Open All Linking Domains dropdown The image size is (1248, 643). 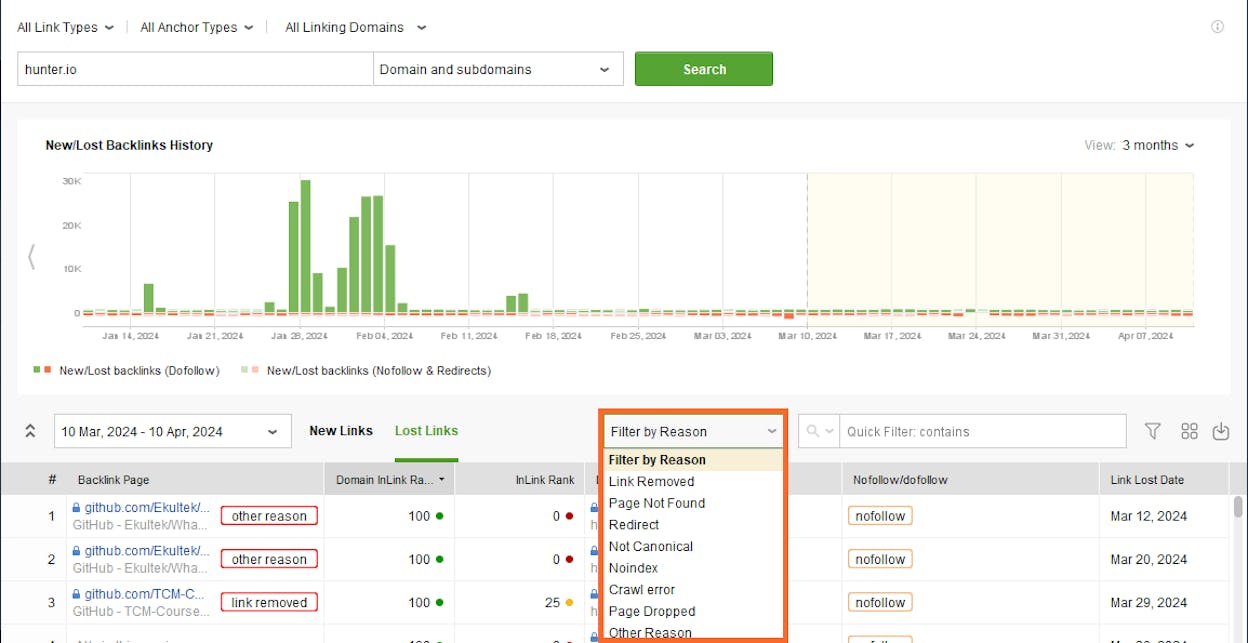(x=355, y=28)
